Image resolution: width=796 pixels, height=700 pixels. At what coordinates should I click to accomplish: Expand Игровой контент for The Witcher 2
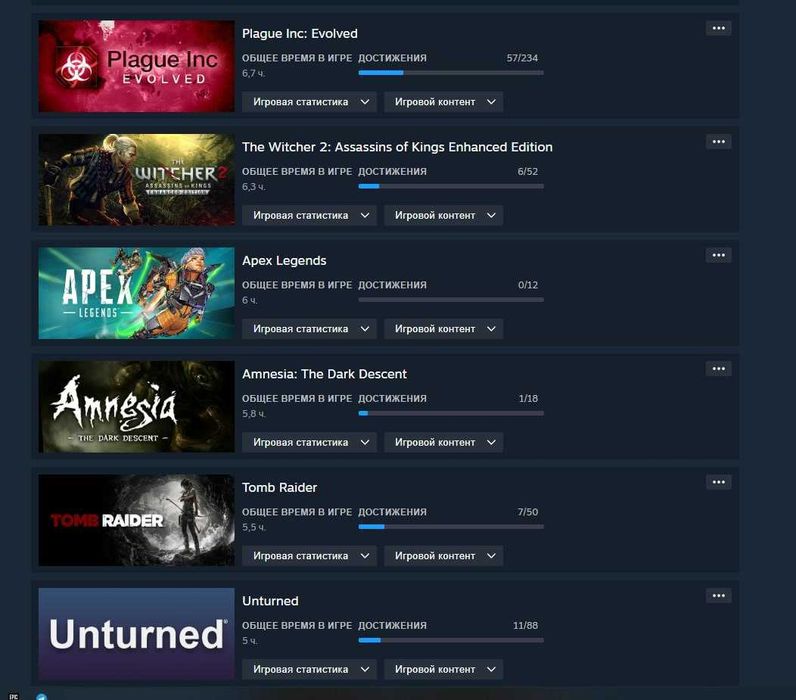(x=443, y=215)
